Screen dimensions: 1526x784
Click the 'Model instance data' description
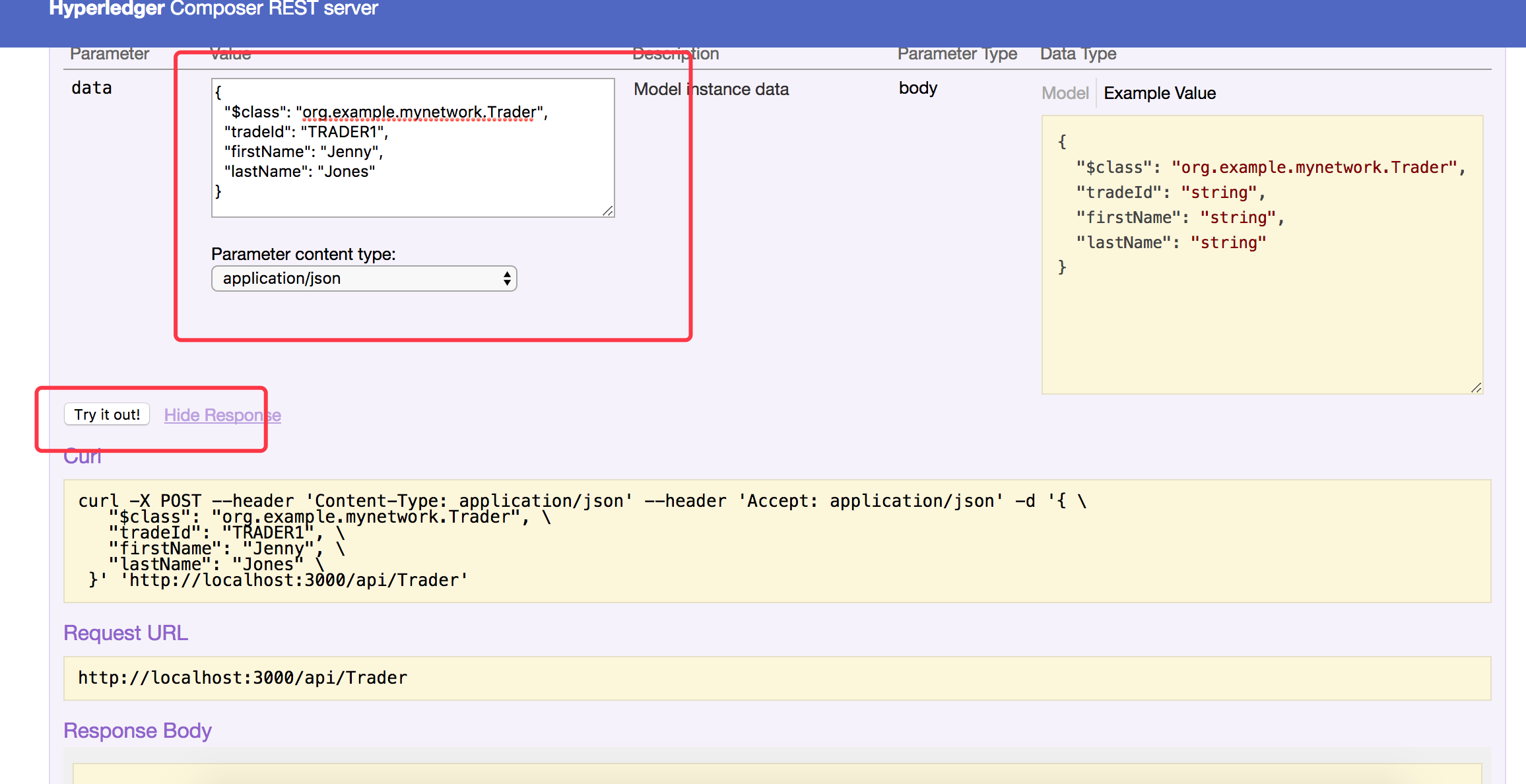[x=711, y=89]
